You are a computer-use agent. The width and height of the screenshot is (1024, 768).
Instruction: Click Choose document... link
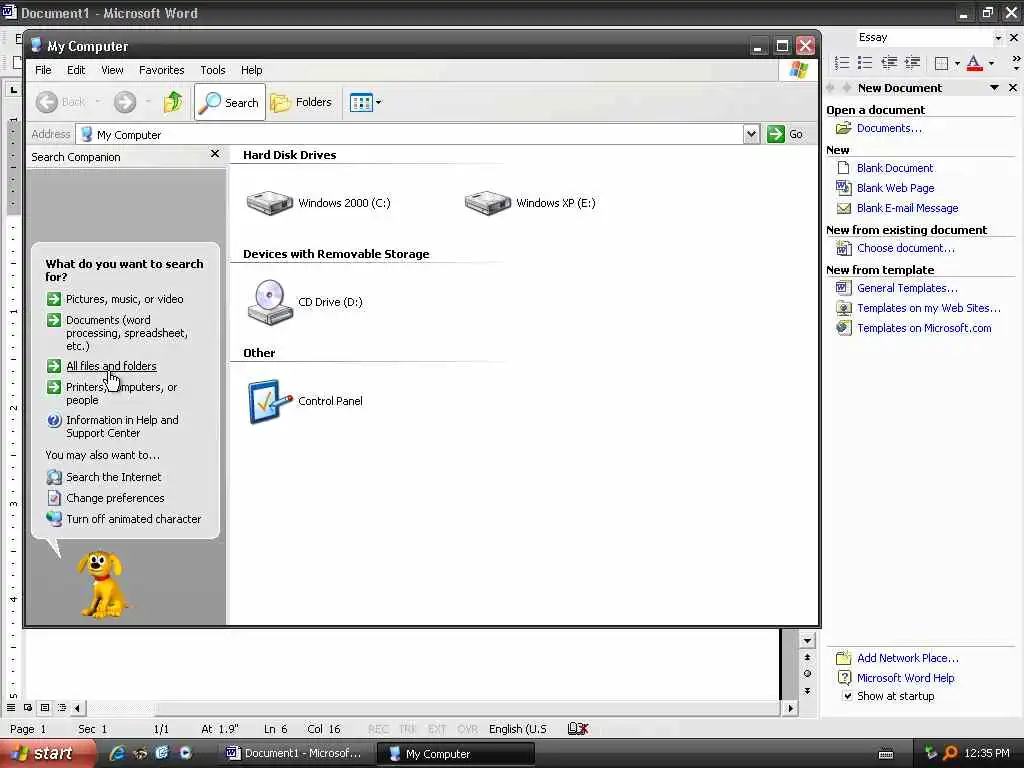(905, 248)
